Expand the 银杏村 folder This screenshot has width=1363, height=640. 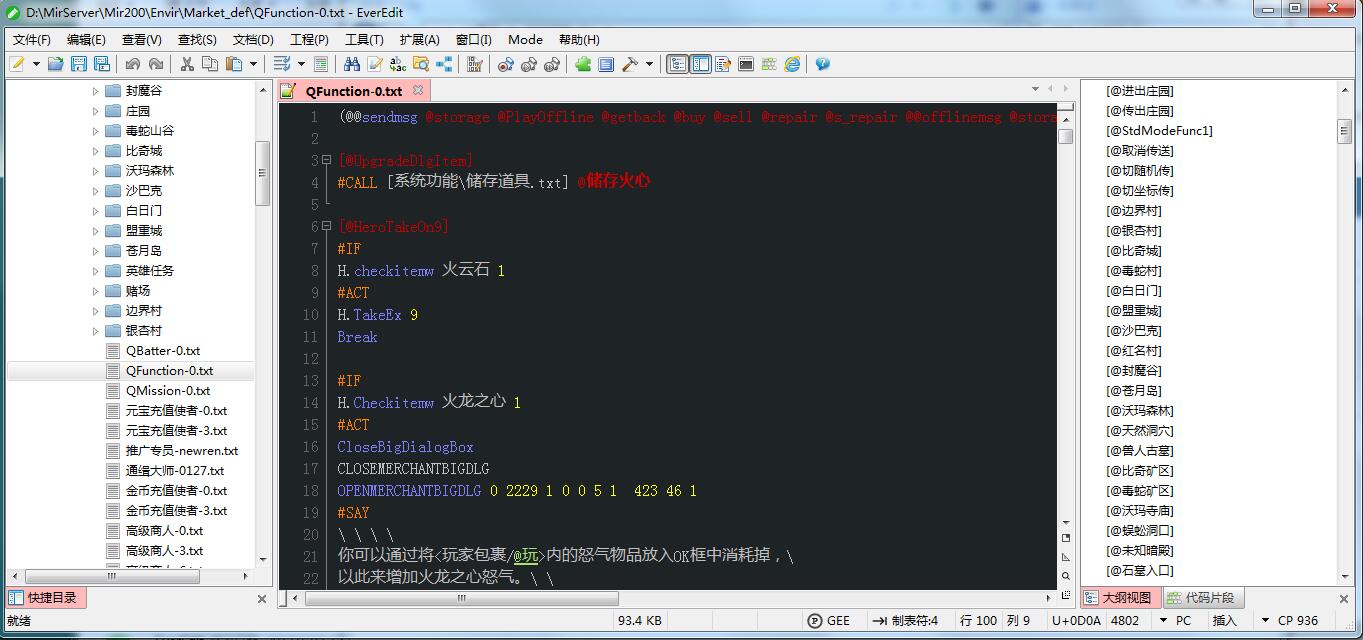coord(96,330)
